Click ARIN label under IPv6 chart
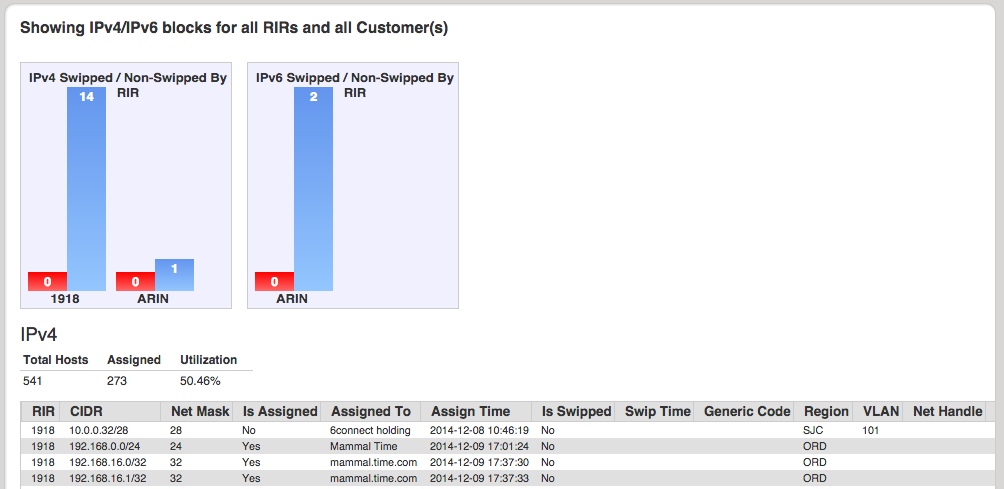The height and width of the screenshot is (489, 1004). tap(292, 299)
